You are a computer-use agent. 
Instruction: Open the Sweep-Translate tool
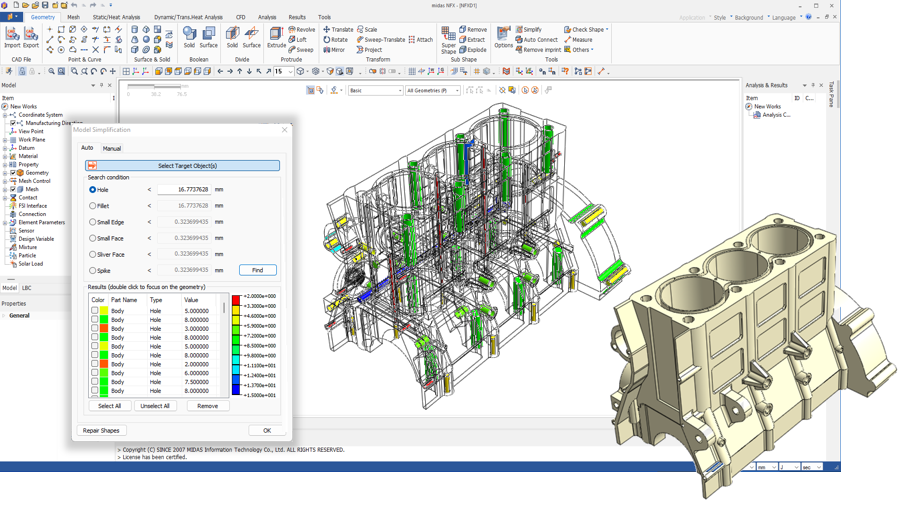point(381,39)
